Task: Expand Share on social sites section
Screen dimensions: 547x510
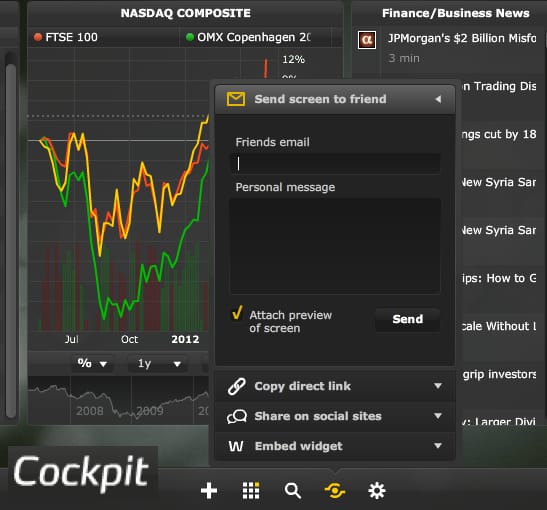Action: coord(438,416)
